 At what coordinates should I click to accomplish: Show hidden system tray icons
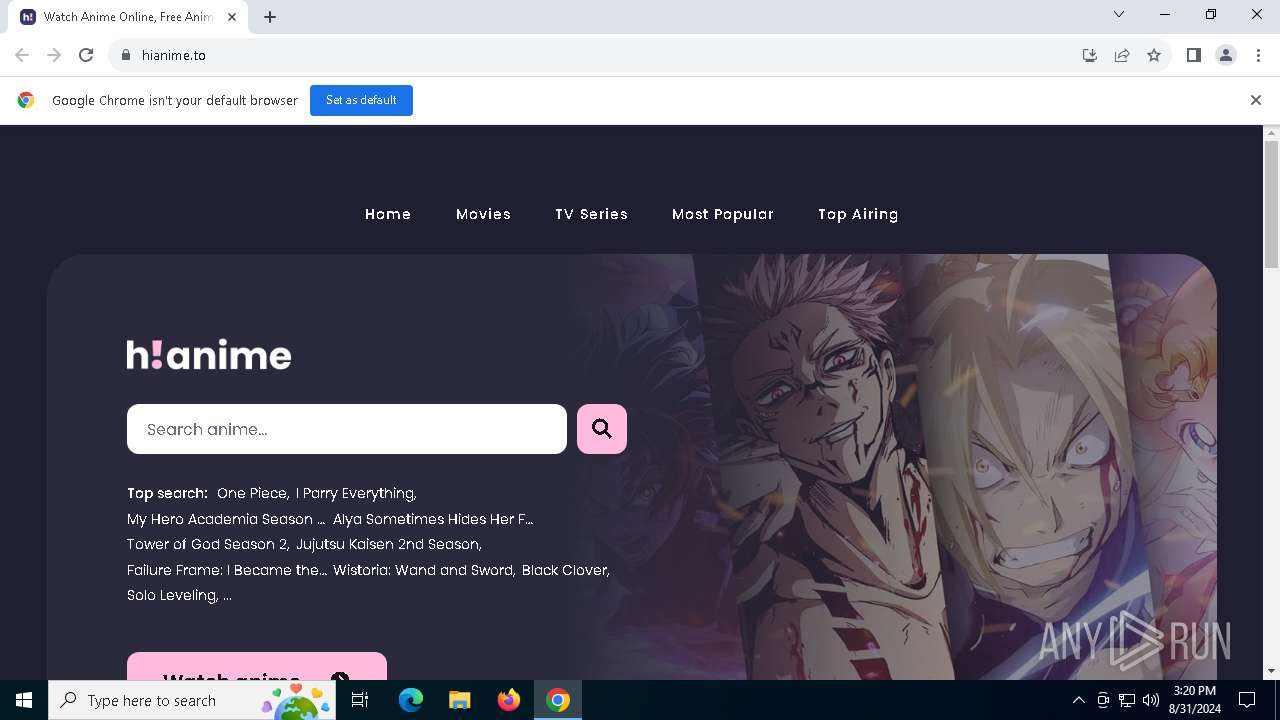coord(1078,700)
